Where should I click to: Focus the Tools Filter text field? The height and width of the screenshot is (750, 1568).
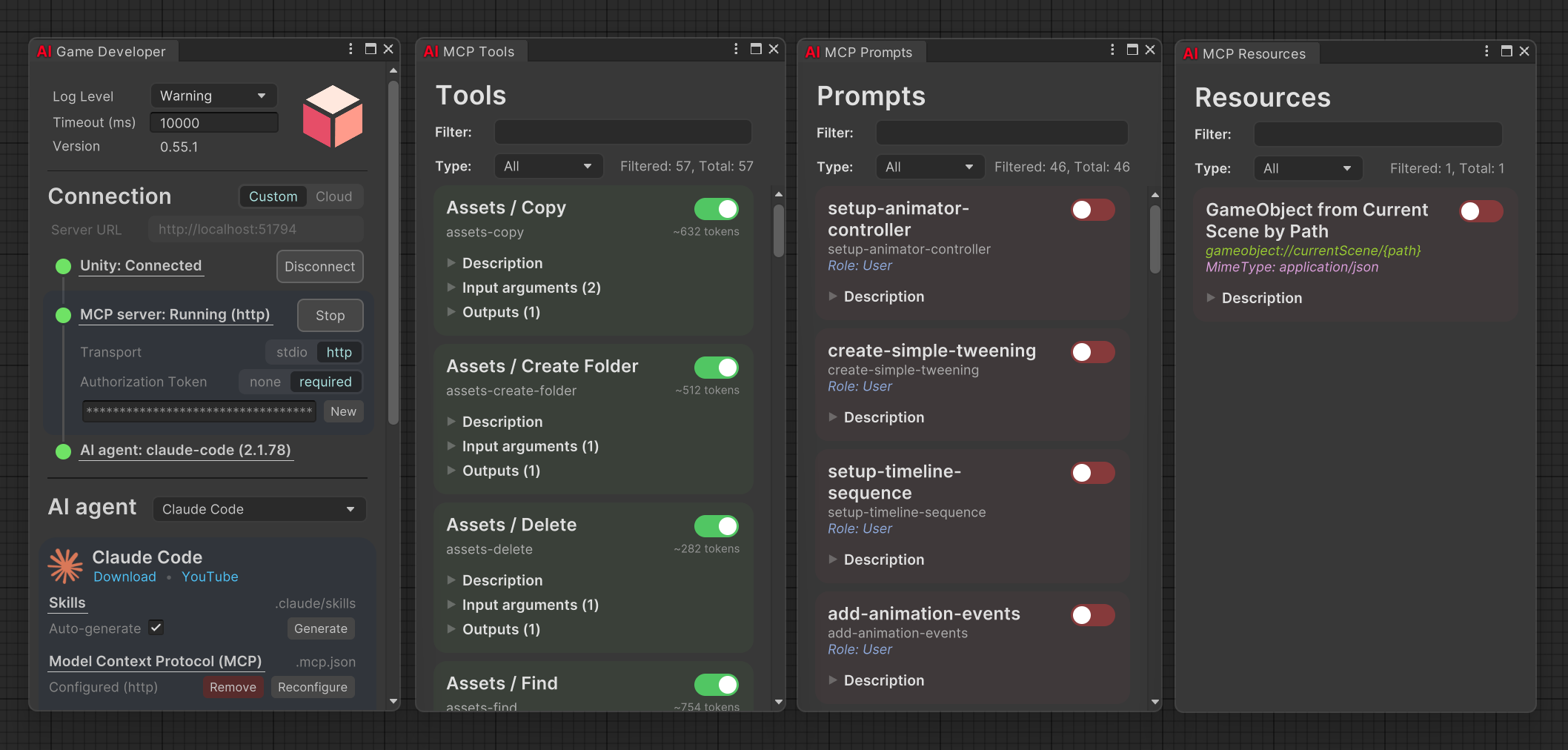[x=622, y=132]
